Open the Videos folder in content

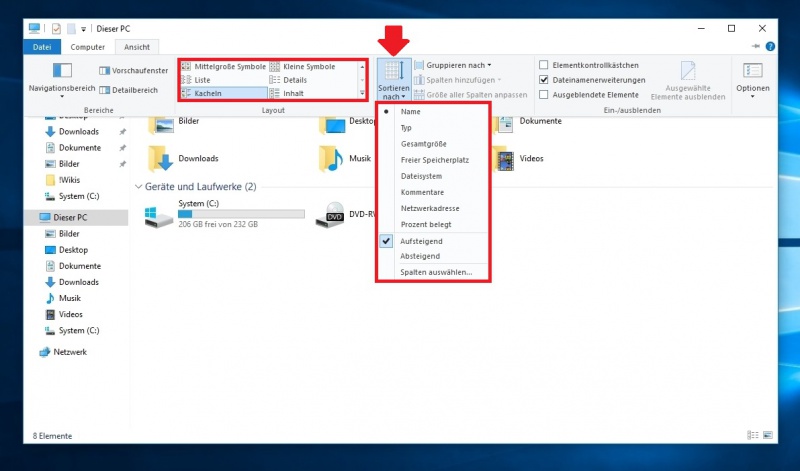click(519, 159)
